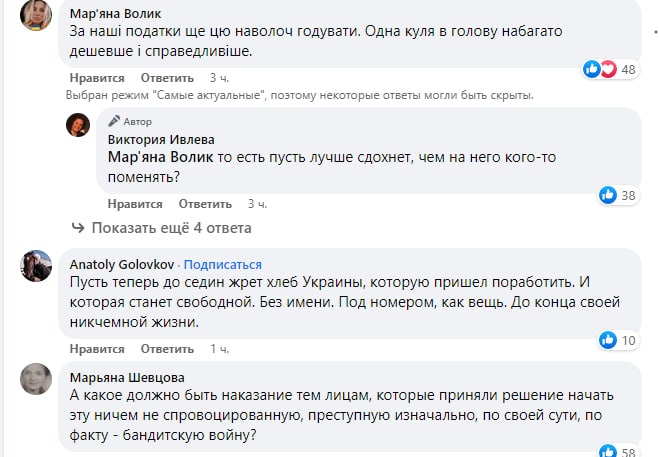Like Виктория Ивлева's reply via Нравится
The width and height of the screenshot is (659, 457).
pos(134,203)
